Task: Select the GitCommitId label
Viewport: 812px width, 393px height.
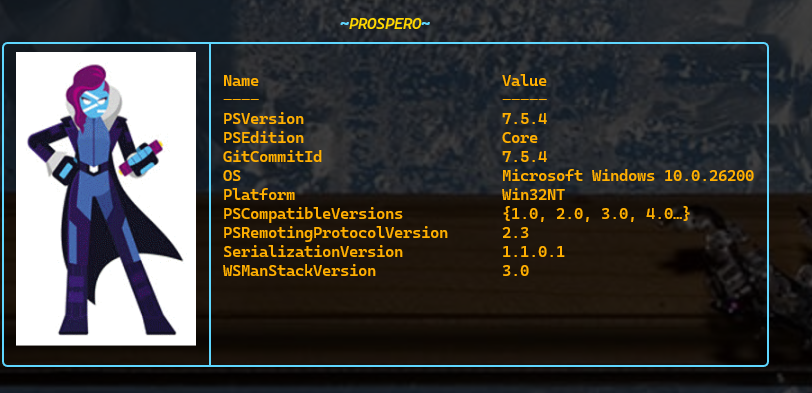Action: (272, 157)
